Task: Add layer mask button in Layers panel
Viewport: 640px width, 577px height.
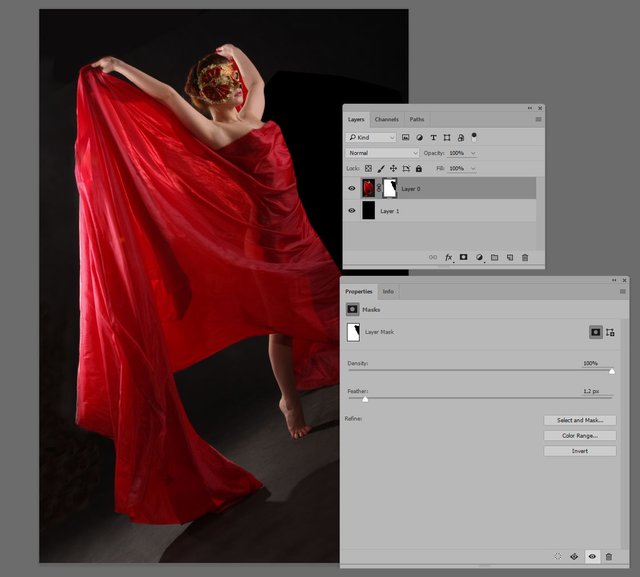Action: 464,257
